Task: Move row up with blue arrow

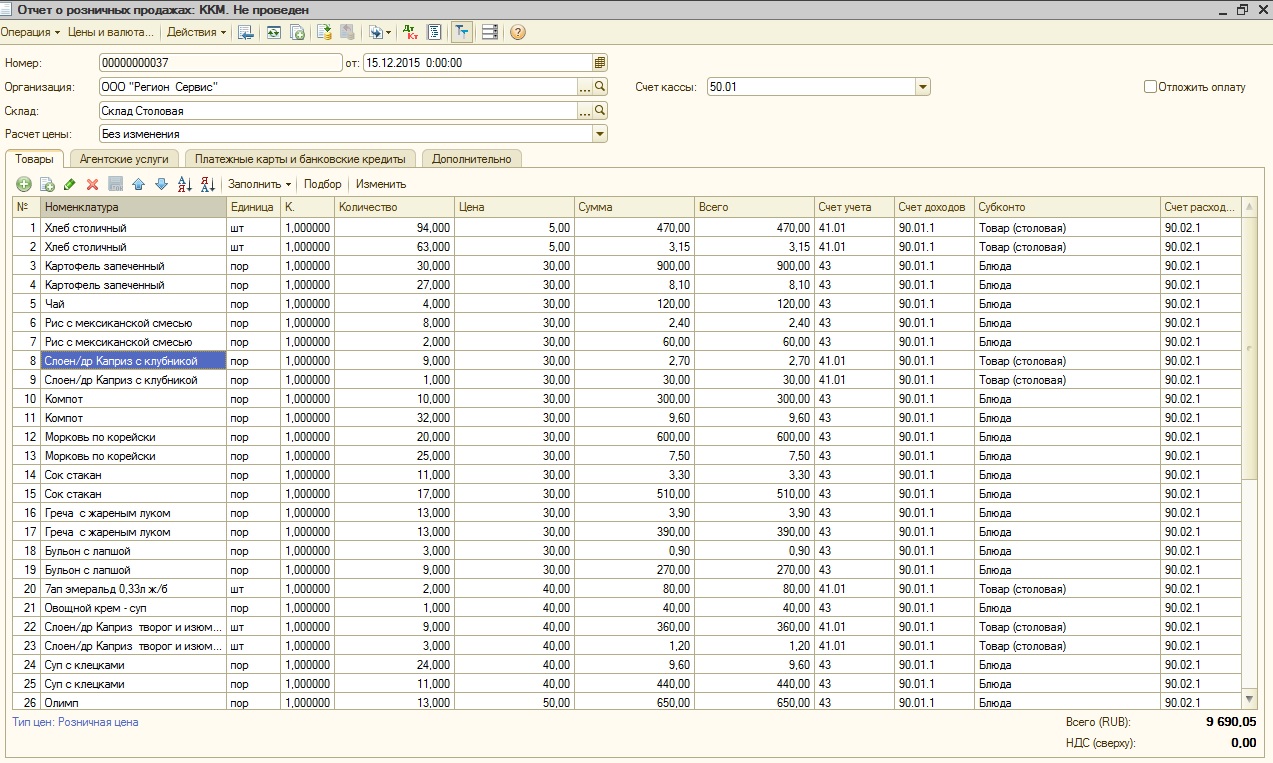Action: [x=138, y=184]
